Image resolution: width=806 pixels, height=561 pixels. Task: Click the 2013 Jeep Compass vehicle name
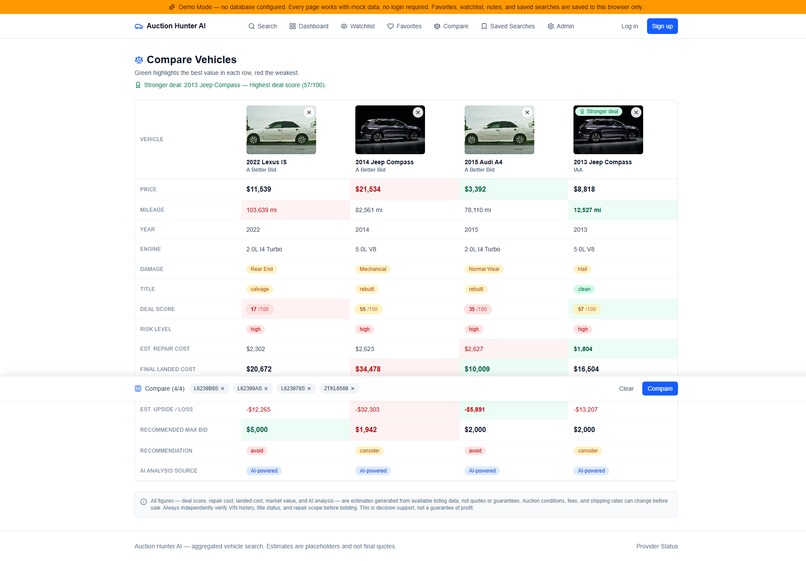pos(602,162)
